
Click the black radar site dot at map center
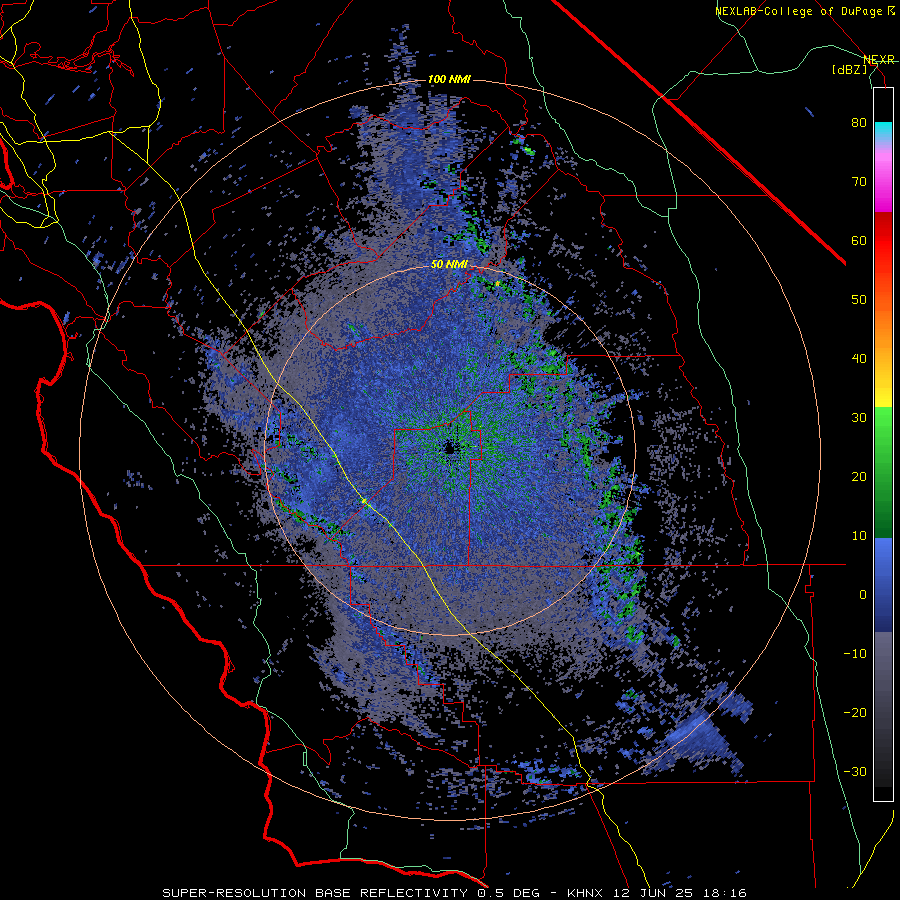(449, 448)
